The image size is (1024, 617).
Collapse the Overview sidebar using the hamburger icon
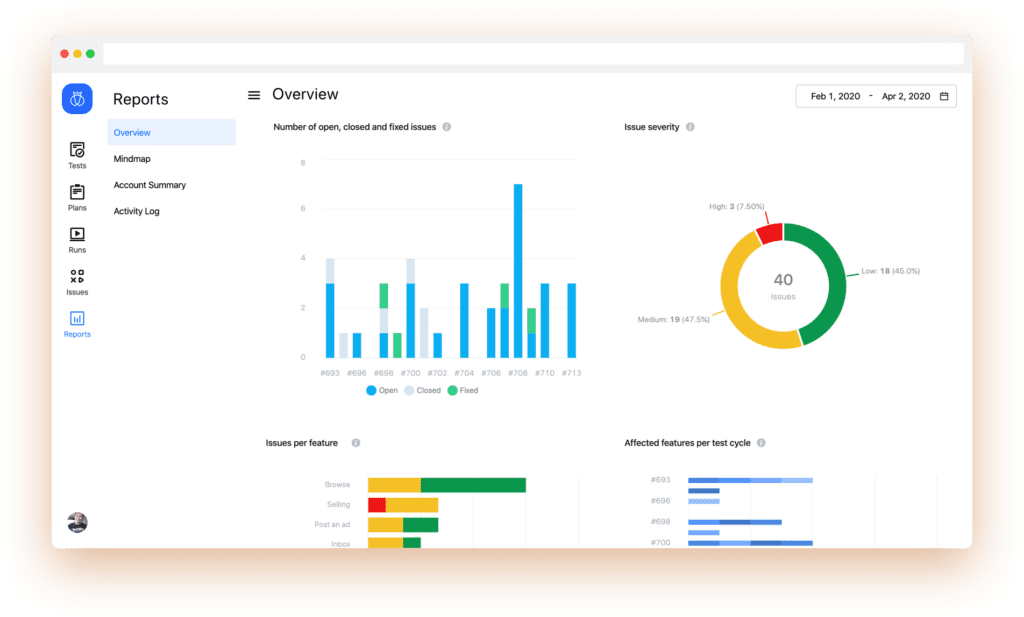253,94
